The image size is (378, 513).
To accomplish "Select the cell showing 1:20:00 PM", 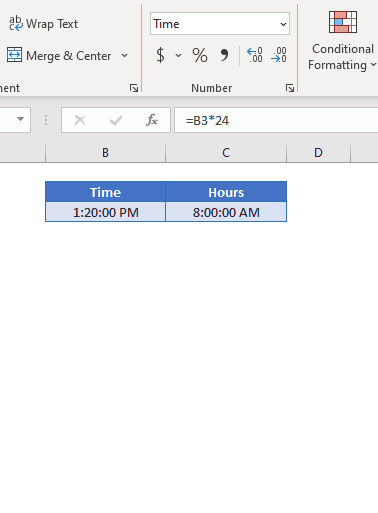I will [x=105, y=212].
